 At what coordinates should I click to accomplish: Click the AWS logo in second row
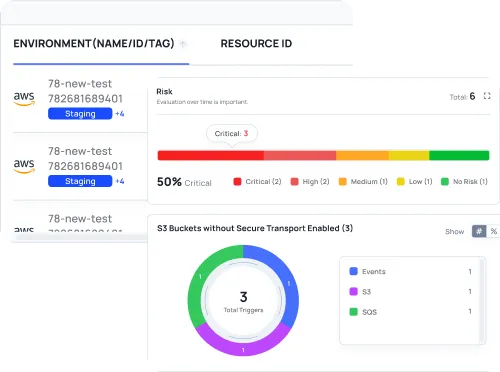click(24, 166)
